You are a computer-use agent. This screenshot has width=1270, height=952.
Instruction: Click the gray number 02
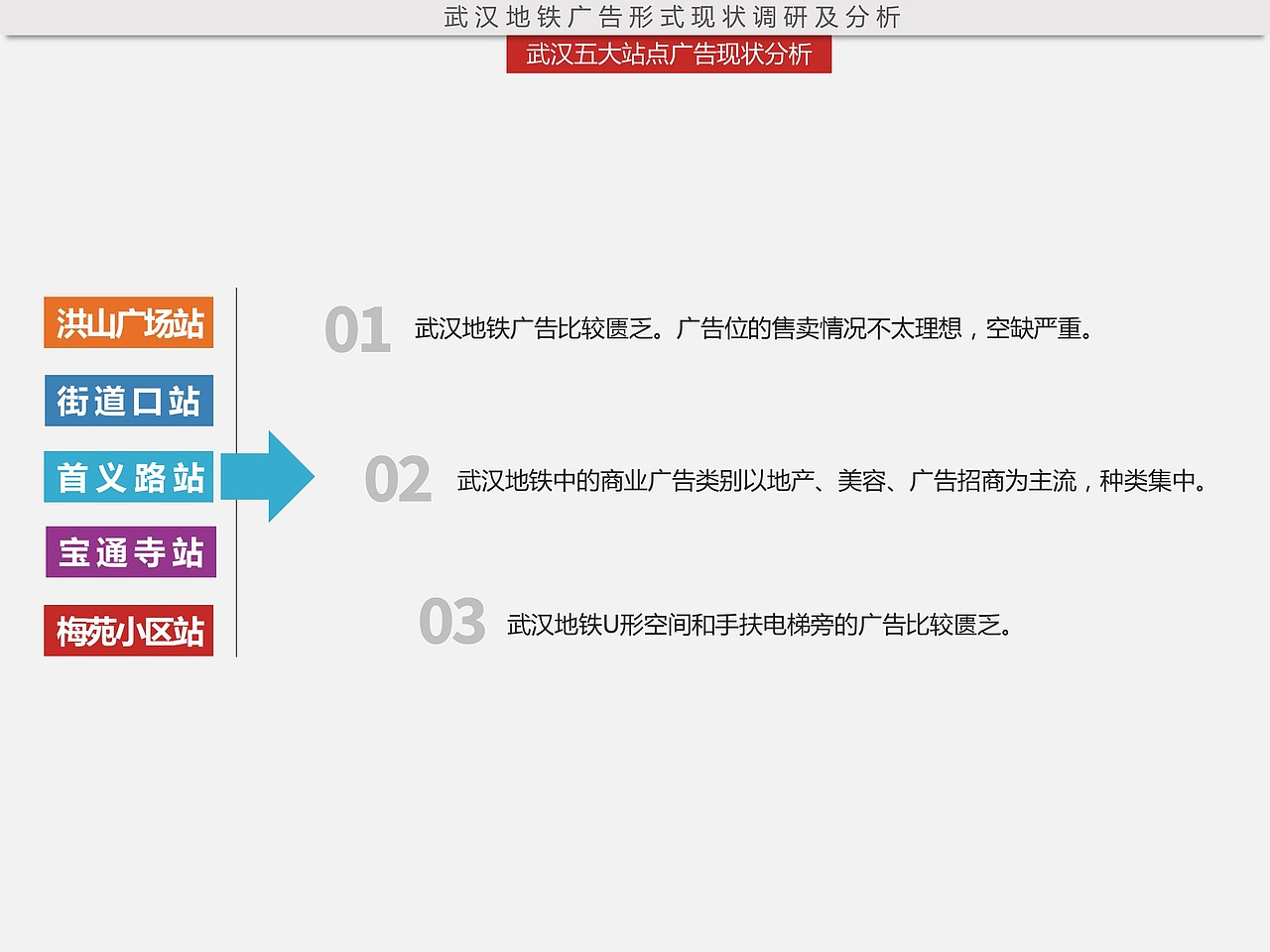398,480
